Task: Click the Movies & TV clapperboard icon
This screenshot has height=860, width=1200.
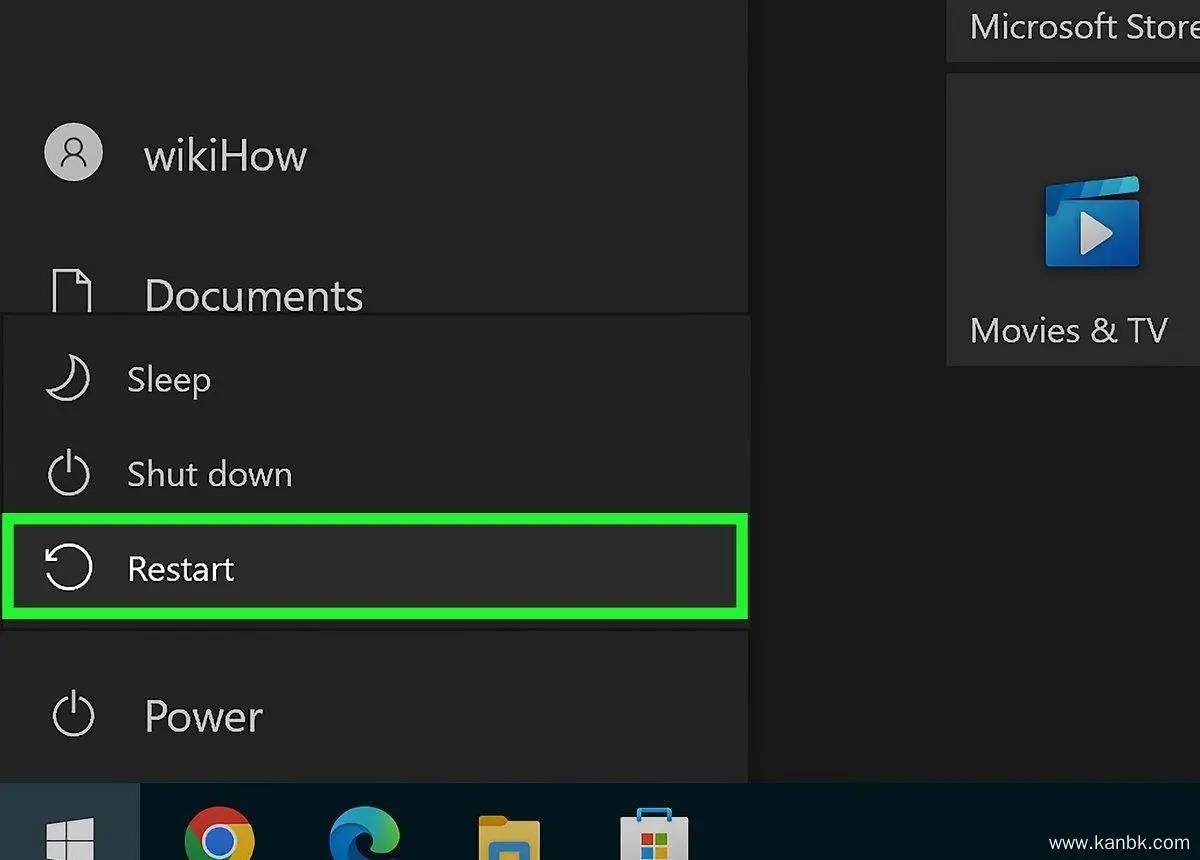Action: pyautogui.click(x=1091, y=223)
